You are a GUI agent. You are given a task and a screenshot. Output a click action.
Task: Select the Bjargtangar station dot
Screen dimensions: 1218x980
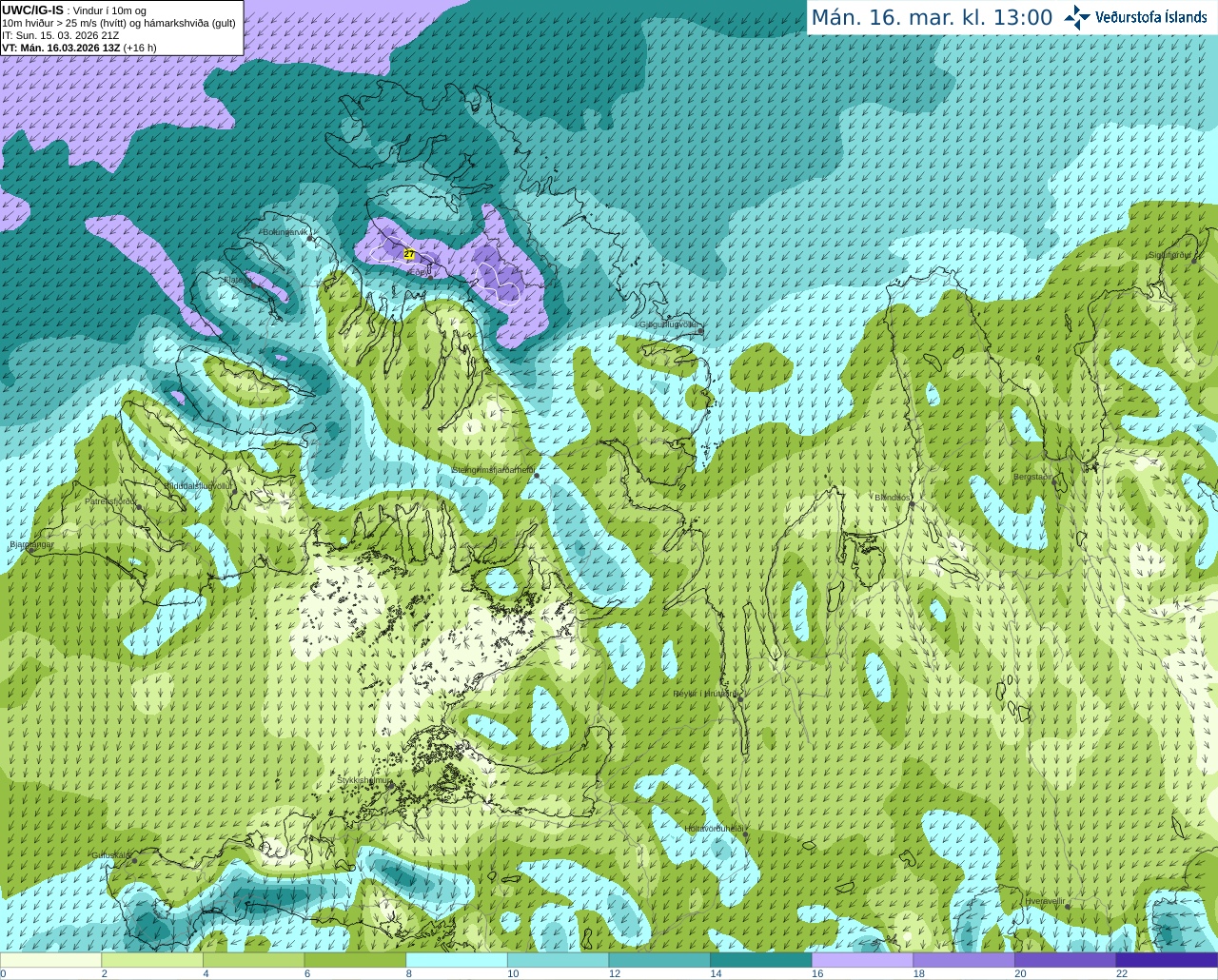pos(30,551)
